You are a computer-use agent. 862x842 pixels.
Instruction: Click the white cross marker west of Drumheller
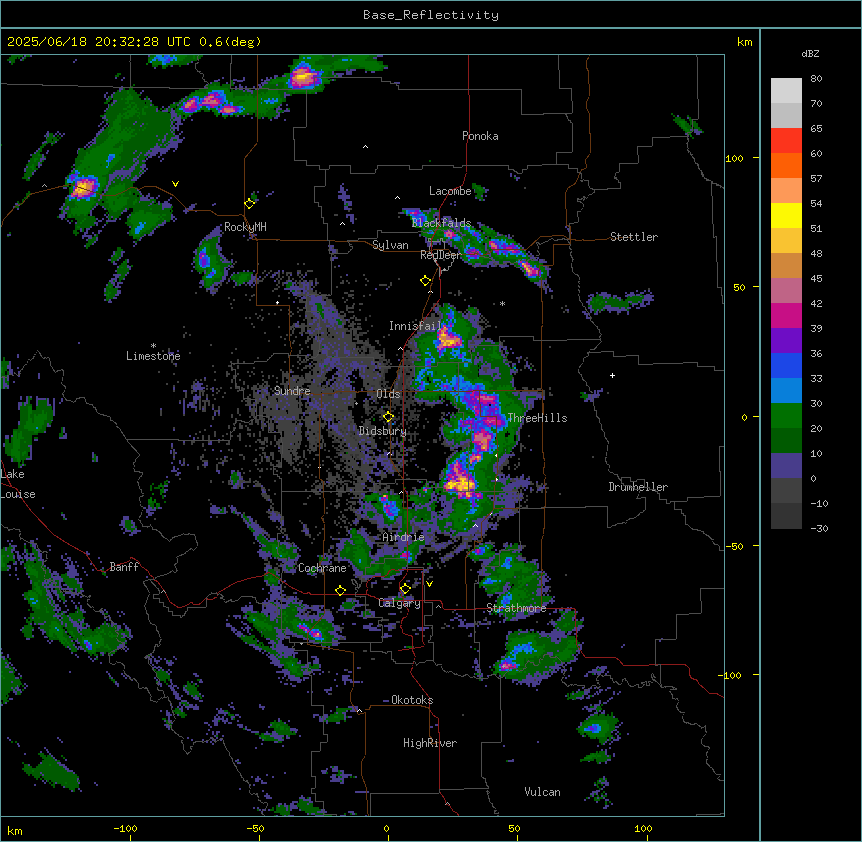tap(612, 375)
